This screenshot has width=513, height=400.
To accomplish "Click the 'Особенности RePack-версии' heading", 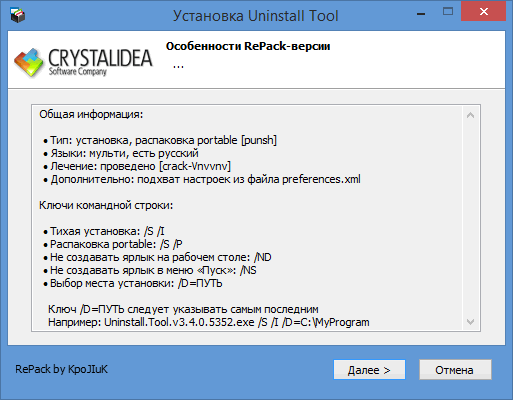I will coord(248,46).
